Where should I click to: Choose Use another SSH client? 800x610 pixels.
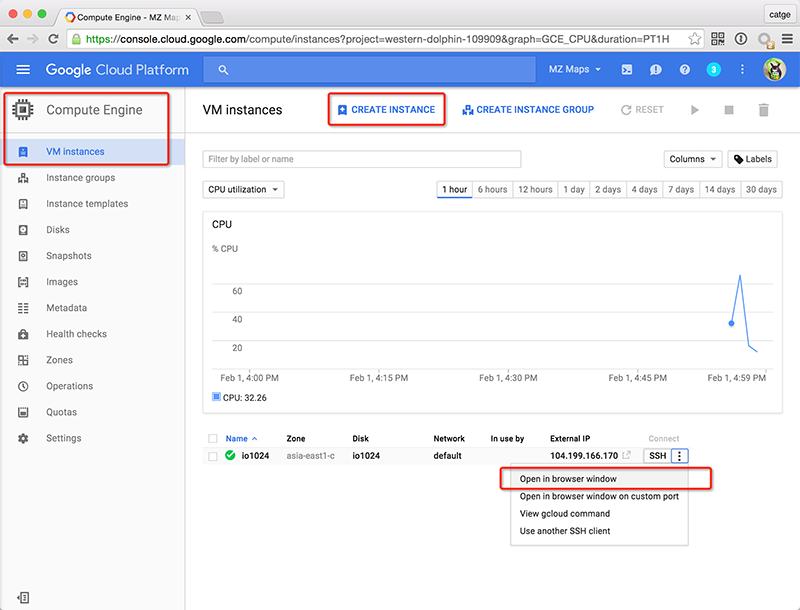tap(599, 531)
